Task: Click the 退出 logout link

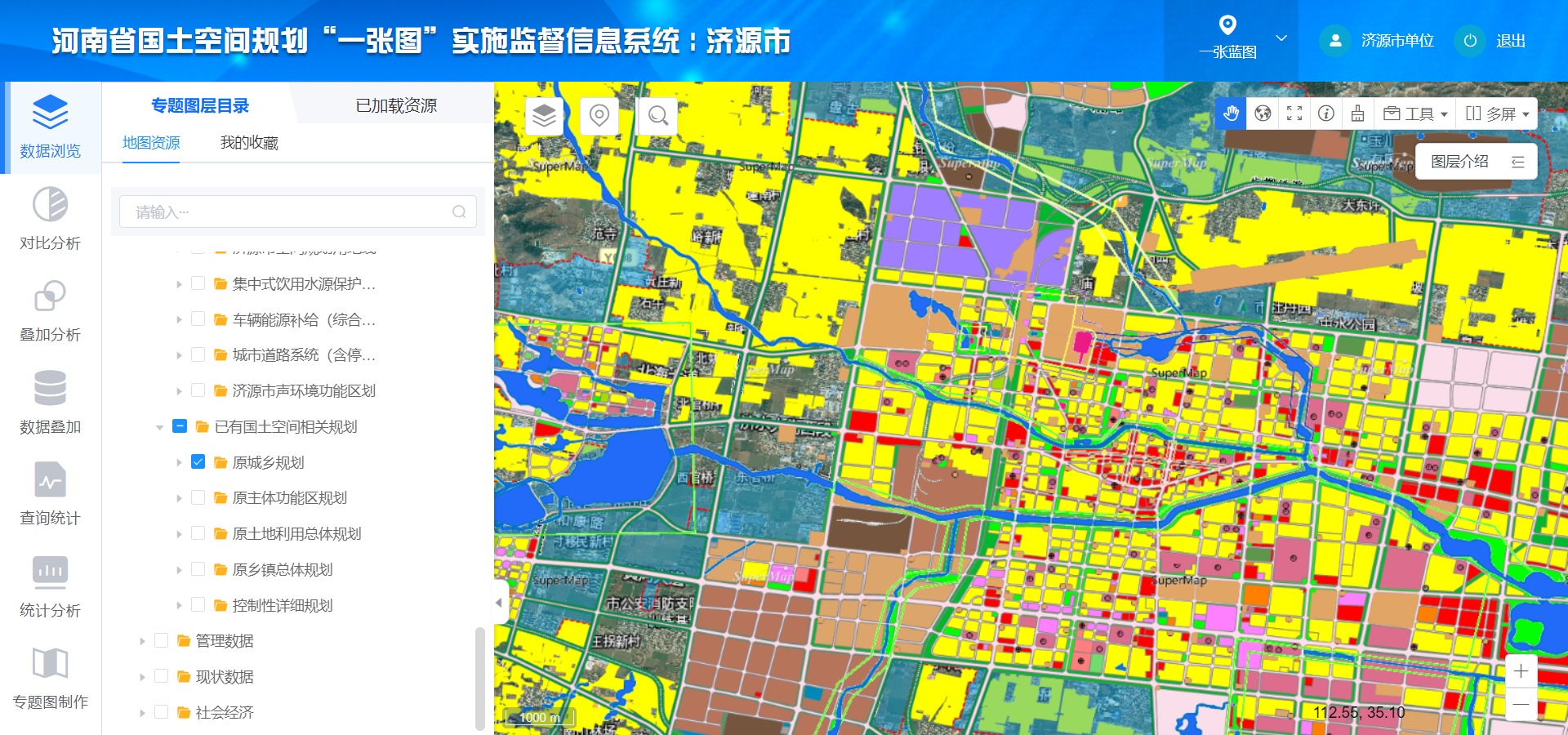Action: [1511, 41]
